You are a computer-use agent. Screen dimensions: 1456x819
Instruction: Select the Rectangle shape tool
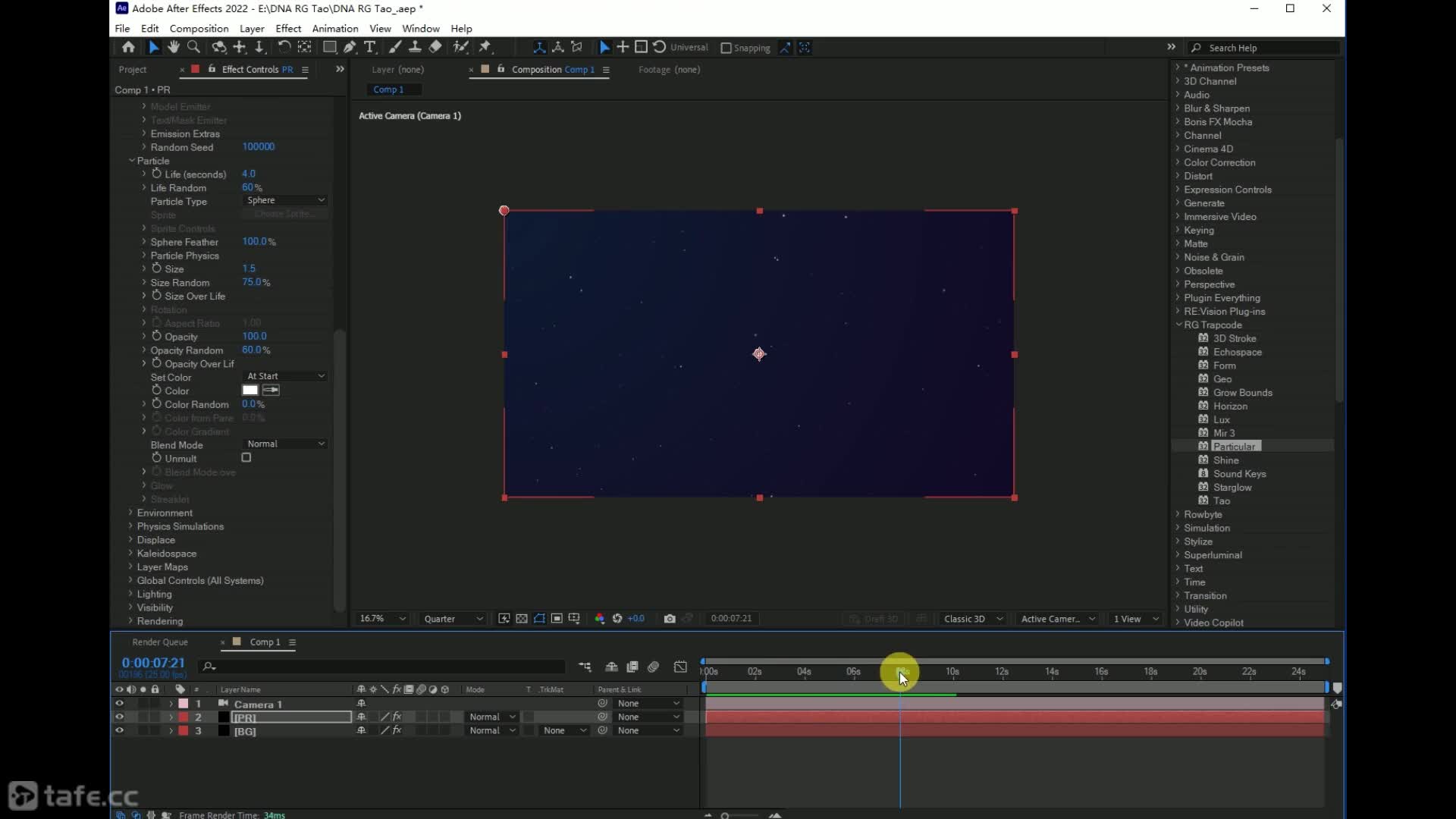[329, 47]
